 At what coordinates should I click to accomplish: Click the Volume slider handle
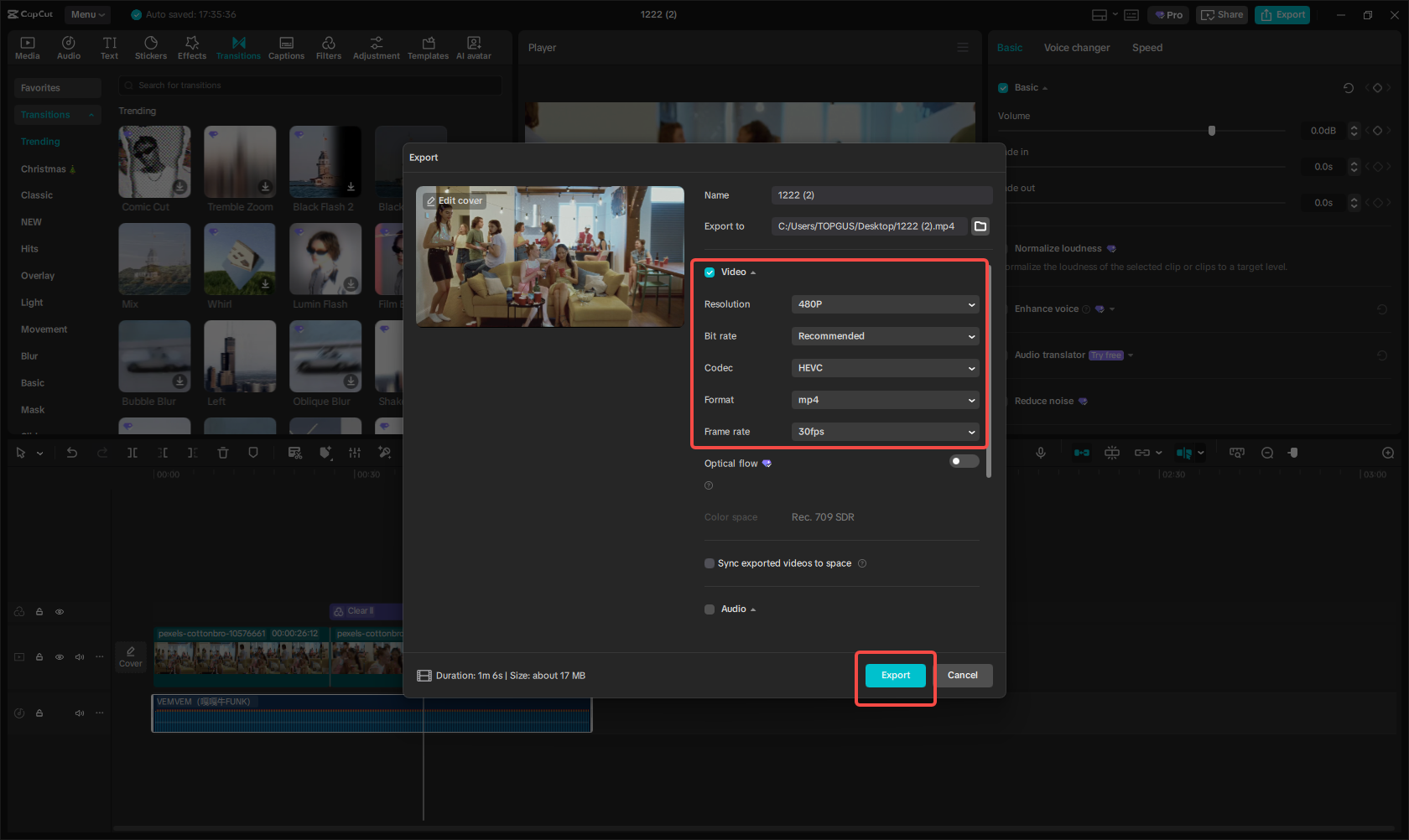1211,130
